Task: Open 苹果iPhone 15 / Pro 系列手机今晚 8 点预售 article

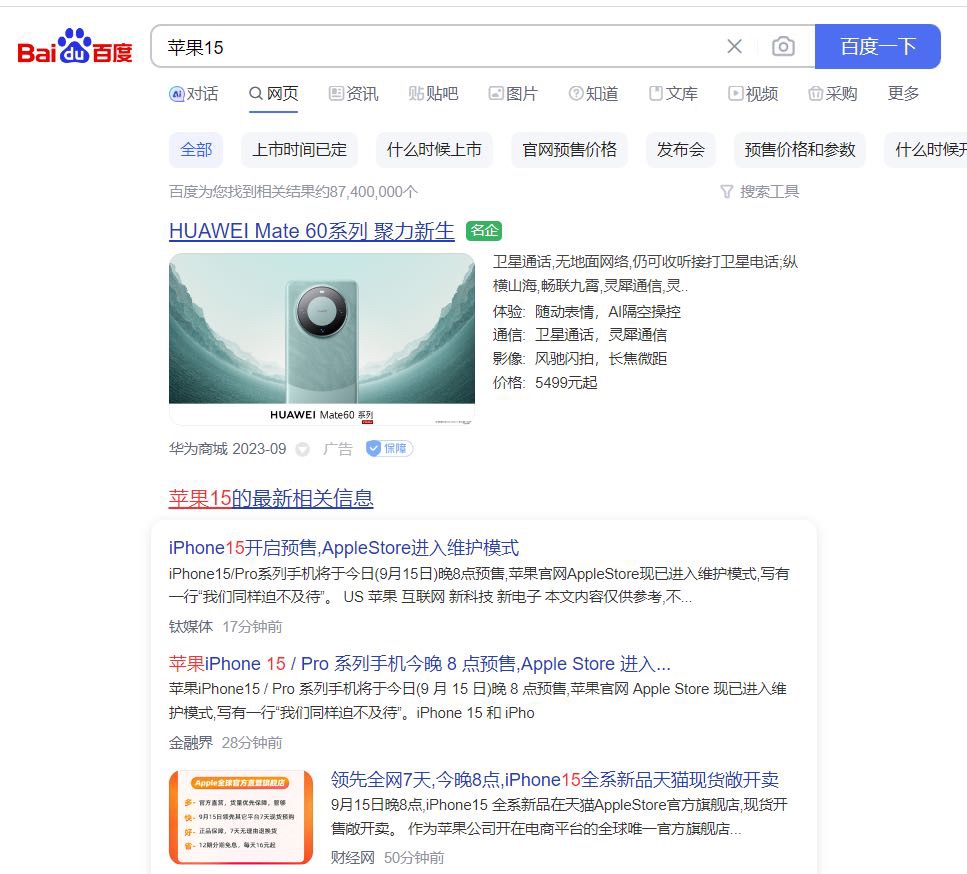Action: click(419, 664)
